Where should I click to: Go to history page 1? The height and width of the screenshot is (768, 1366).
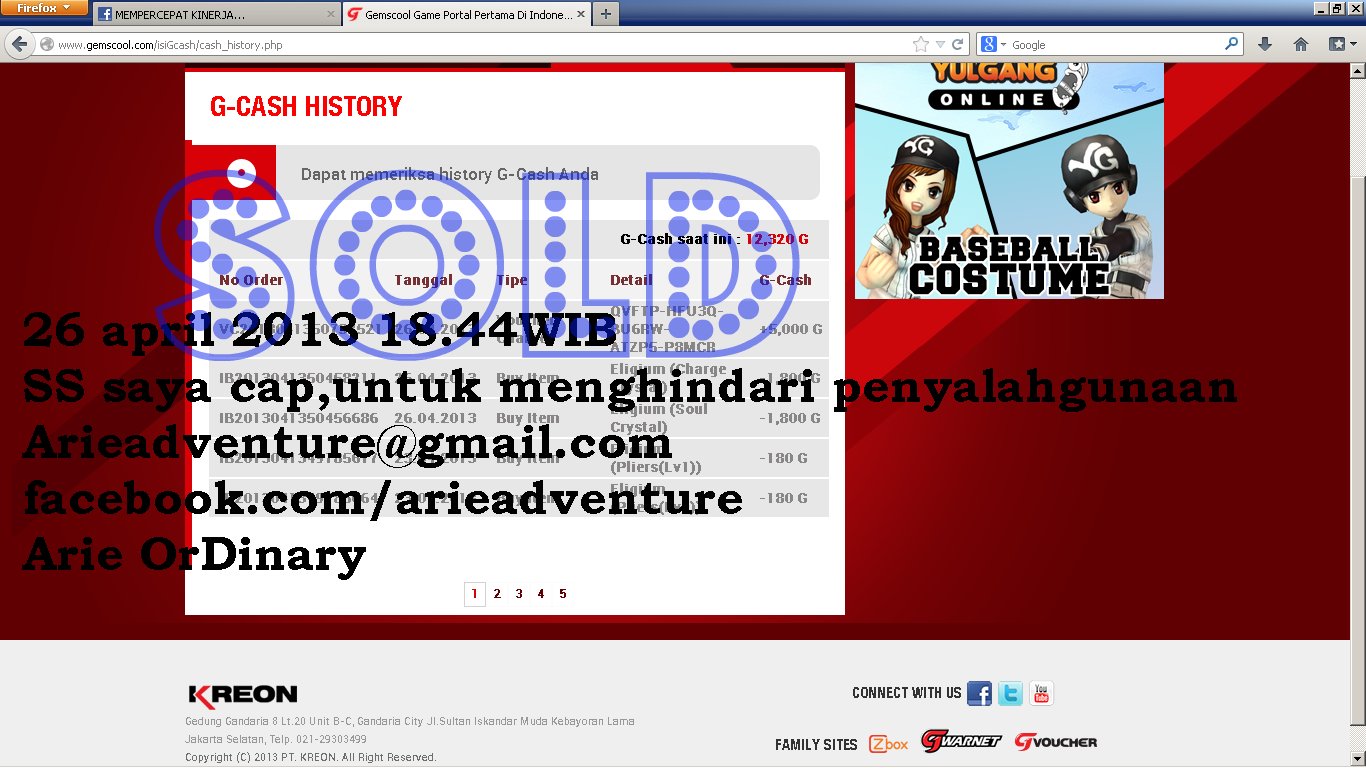pos(474,594)
